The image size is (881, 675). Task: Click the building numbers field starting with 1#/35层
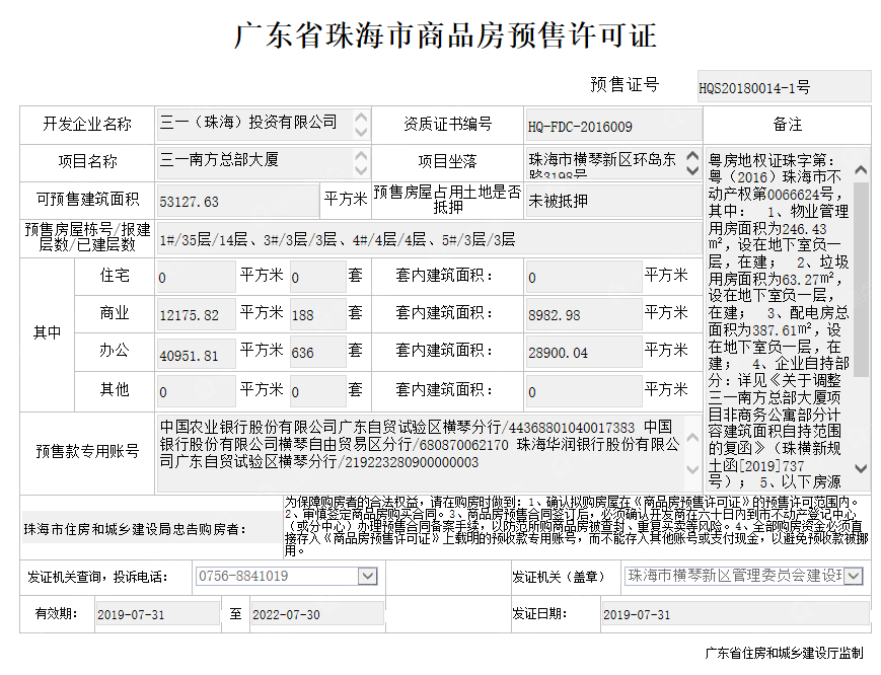pyautogui.click(x=429, y=239)
